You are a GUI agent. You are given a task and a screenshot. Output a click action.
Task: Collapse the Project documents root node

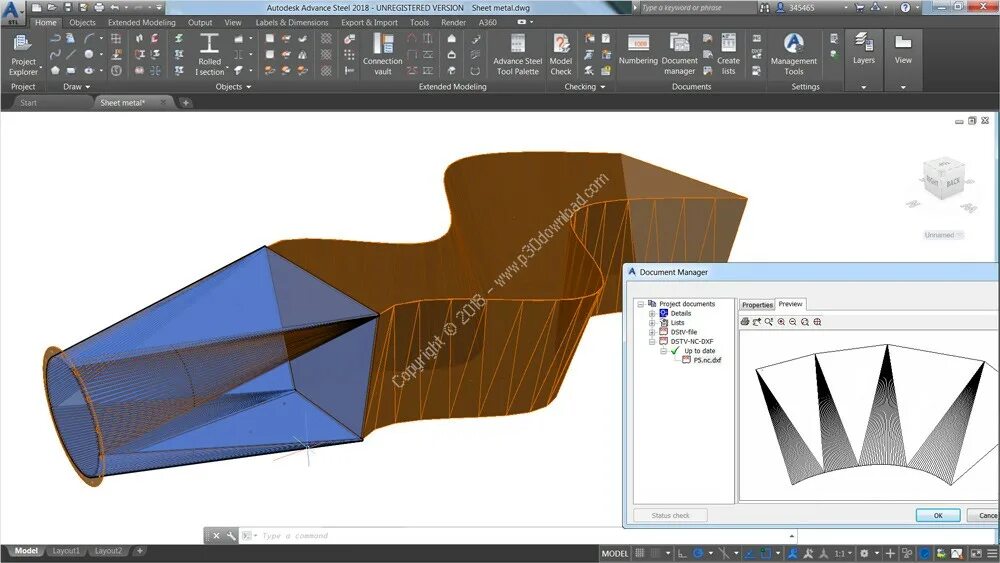[641, 304]
